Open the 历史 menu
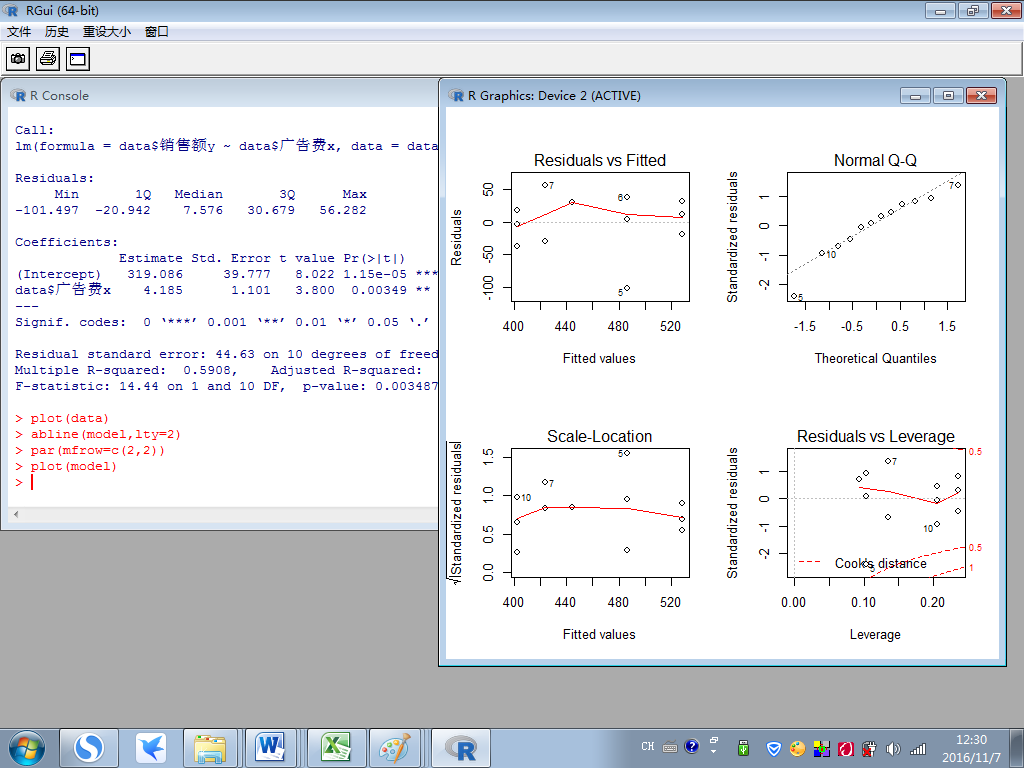Image resolution: width=1024 pixels, height=768 pixels. 57,31
